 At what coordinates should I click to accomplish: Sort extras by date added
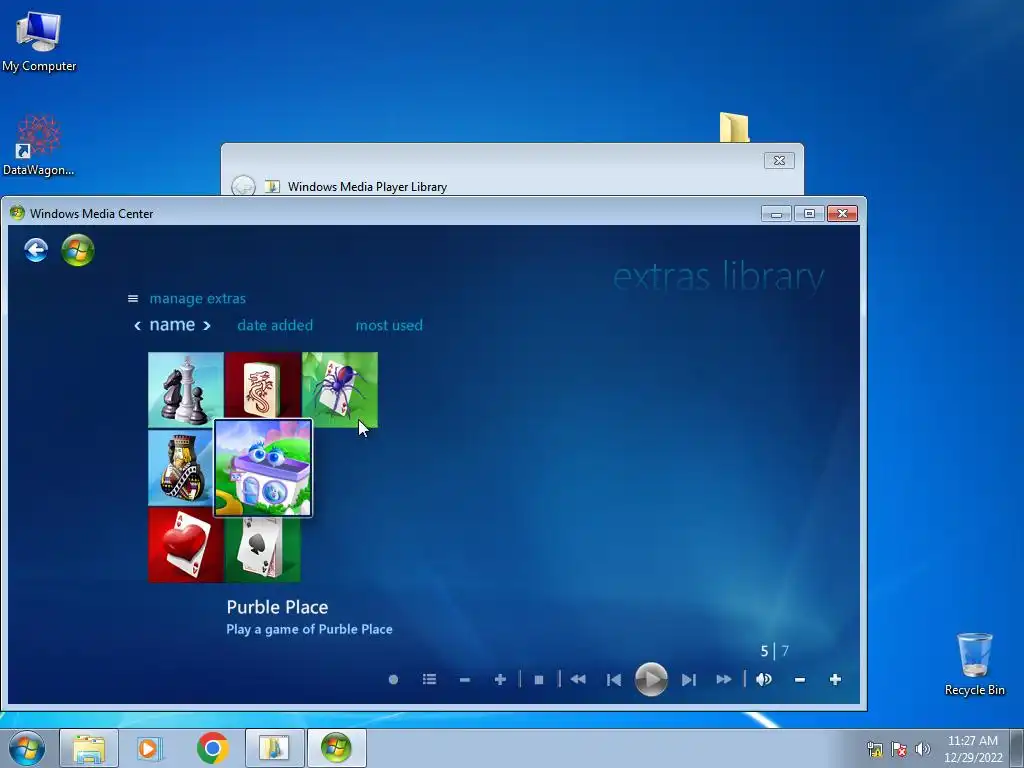coord(275,325)
